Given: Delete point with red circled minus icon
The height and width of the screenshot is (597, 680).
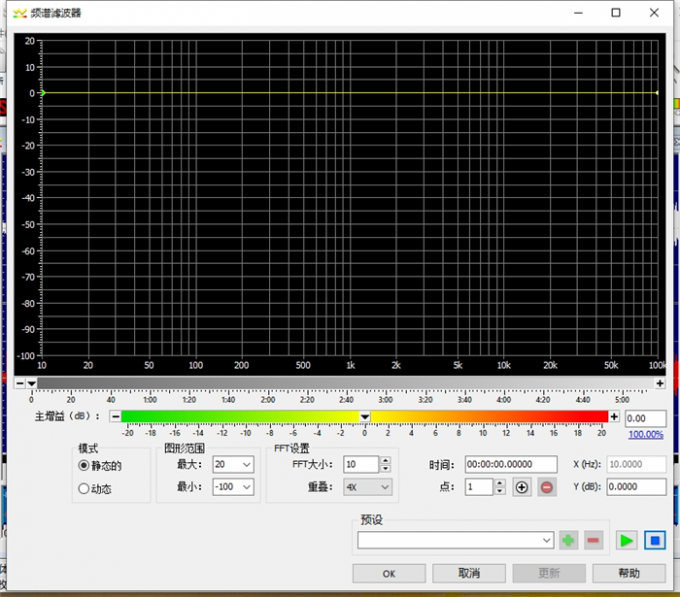Looking at the screenshot, I should point(547,487).
